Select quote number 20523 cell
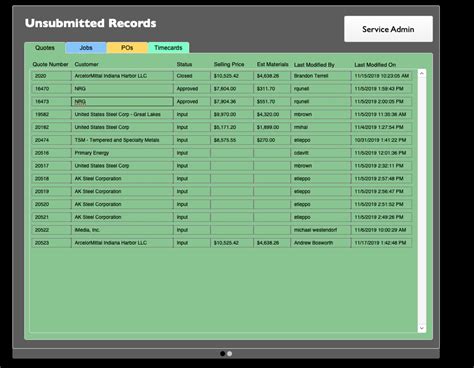This screenshot has width=474, height=368. [x=51, y=243]
